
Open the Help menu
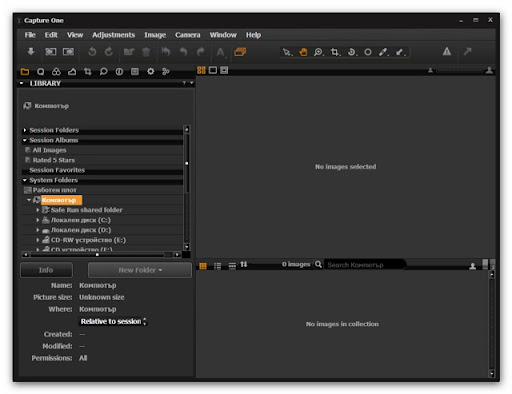[253, 35]
